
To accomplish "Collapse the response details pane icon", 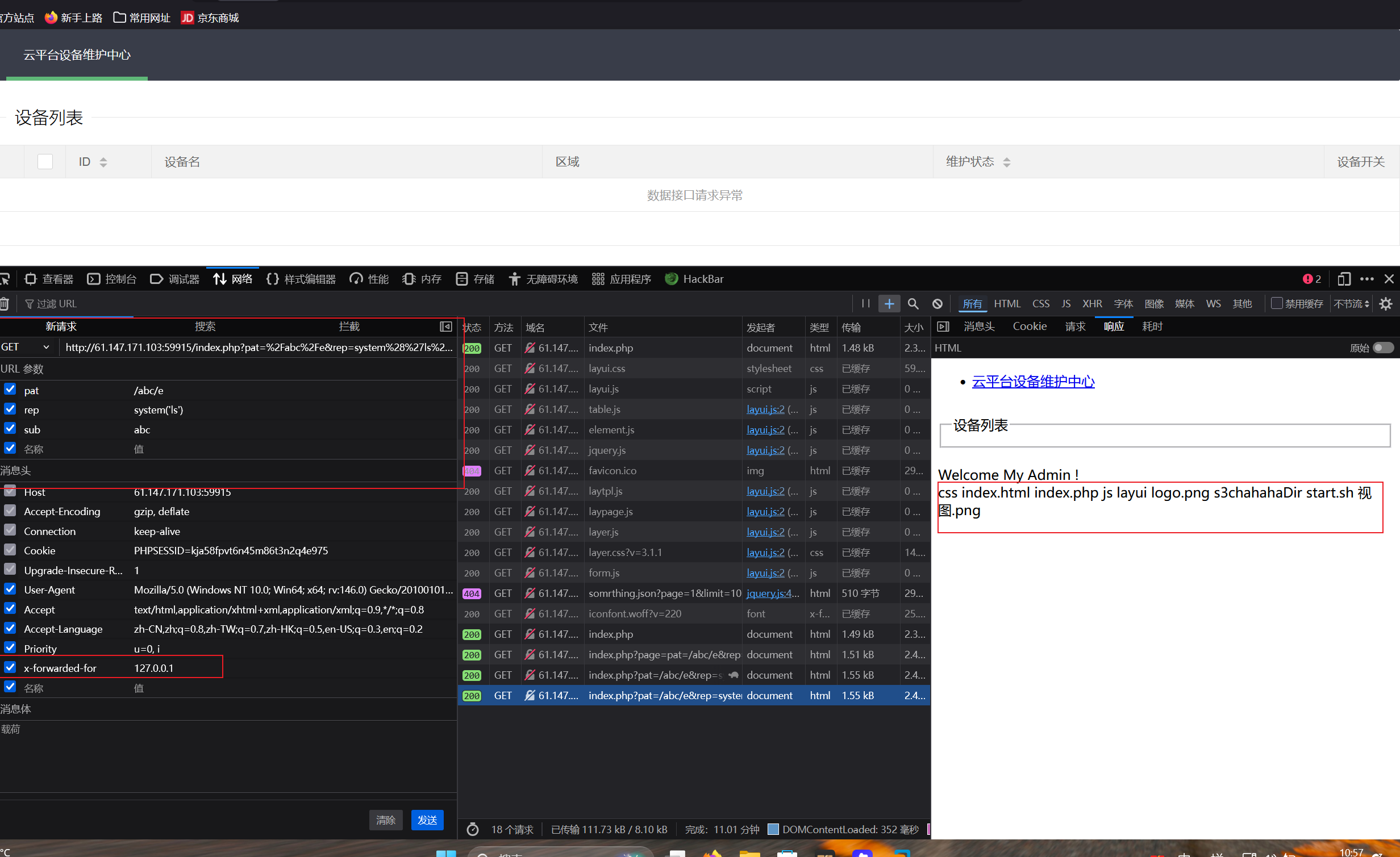I will click(943, 327).
